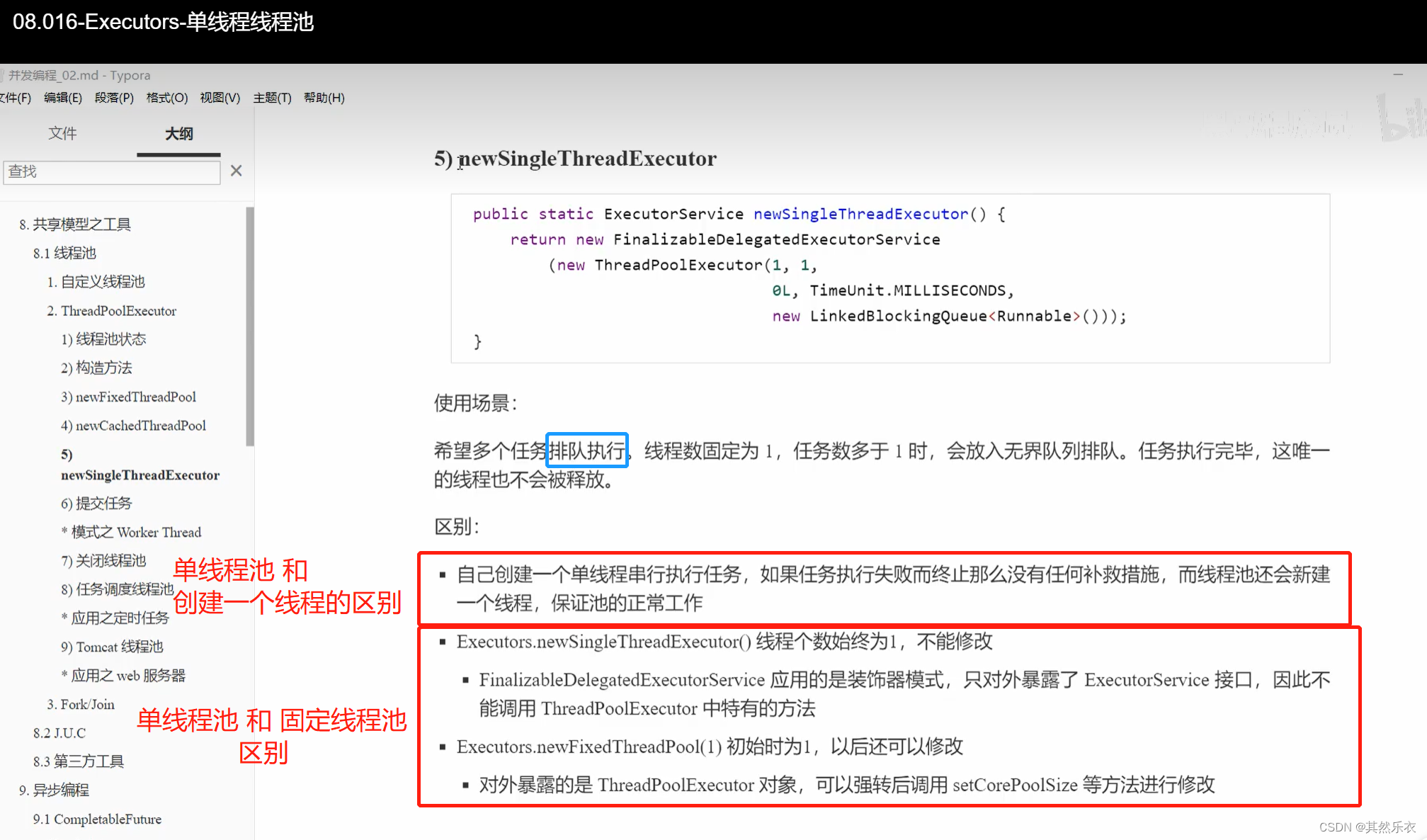Go to outline entry 8.3 第三方工具

pos(79,761)
